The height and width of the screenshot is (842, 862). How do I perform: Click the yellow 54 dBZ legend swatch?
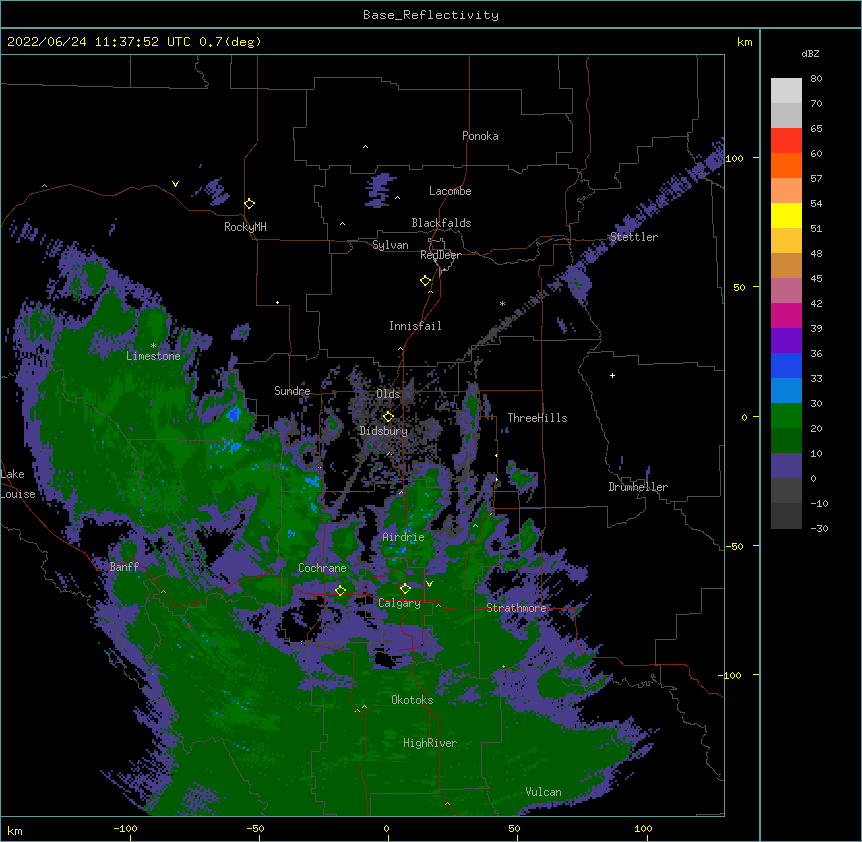786,215
